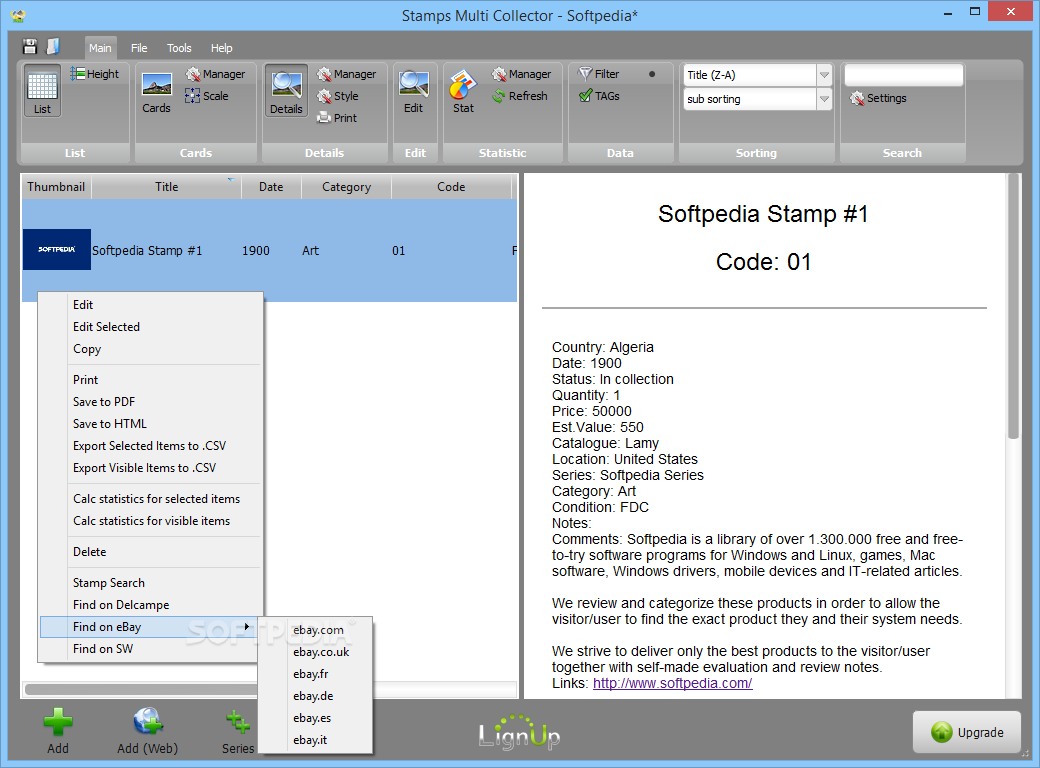Select Calc statistics for selected items
This screenshot has width=1040, height=768.
[x=151, y=499]
